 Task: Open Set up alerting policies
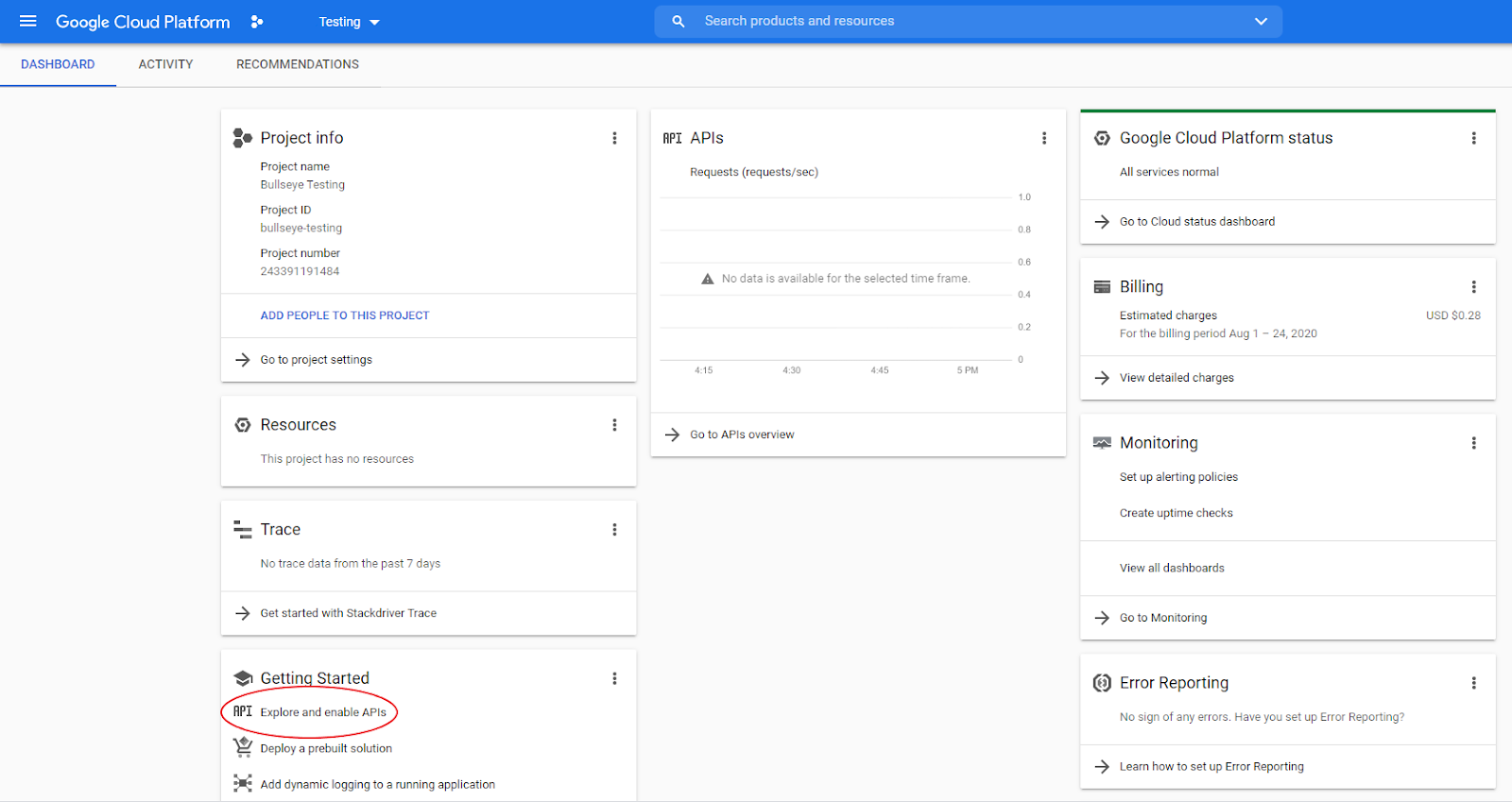click(1178, 477)
